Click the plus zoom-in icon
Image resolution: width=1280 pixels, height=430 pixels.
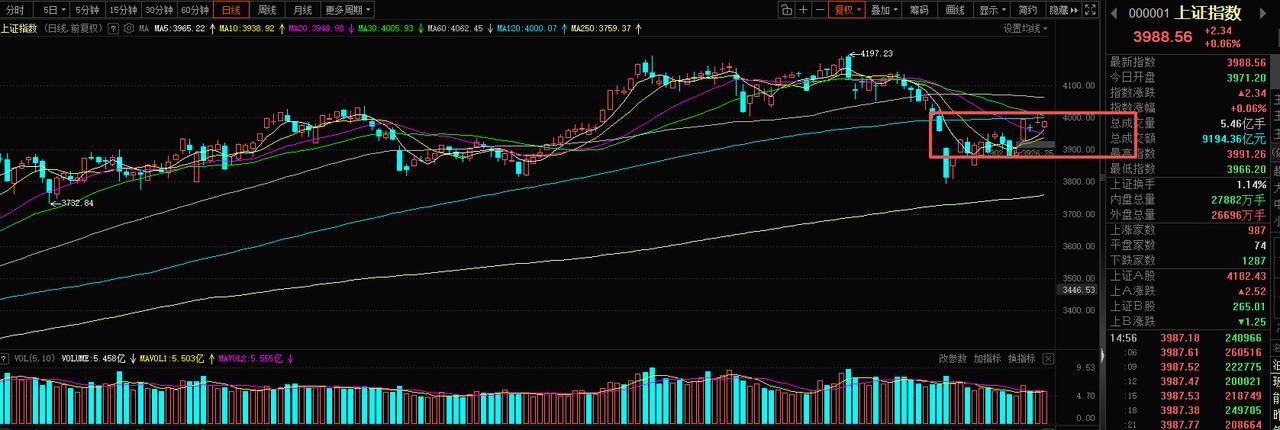tap(804, 10)
